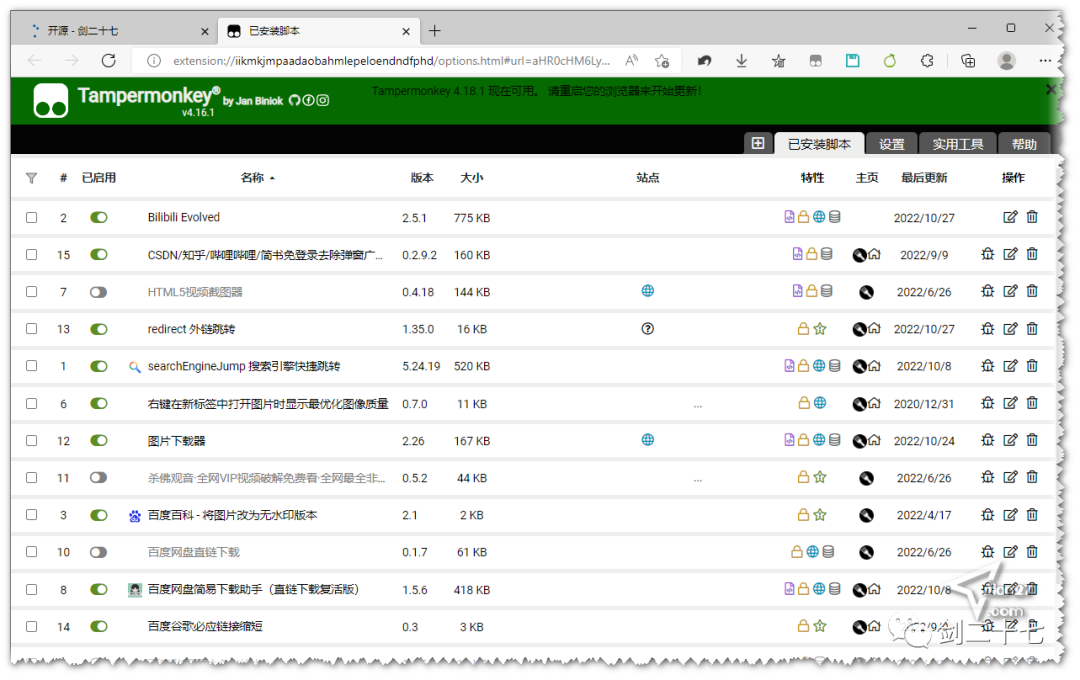Tick checkbox for searchEngineJump row
Screen dimensions: 1080x680
[31, 366]
